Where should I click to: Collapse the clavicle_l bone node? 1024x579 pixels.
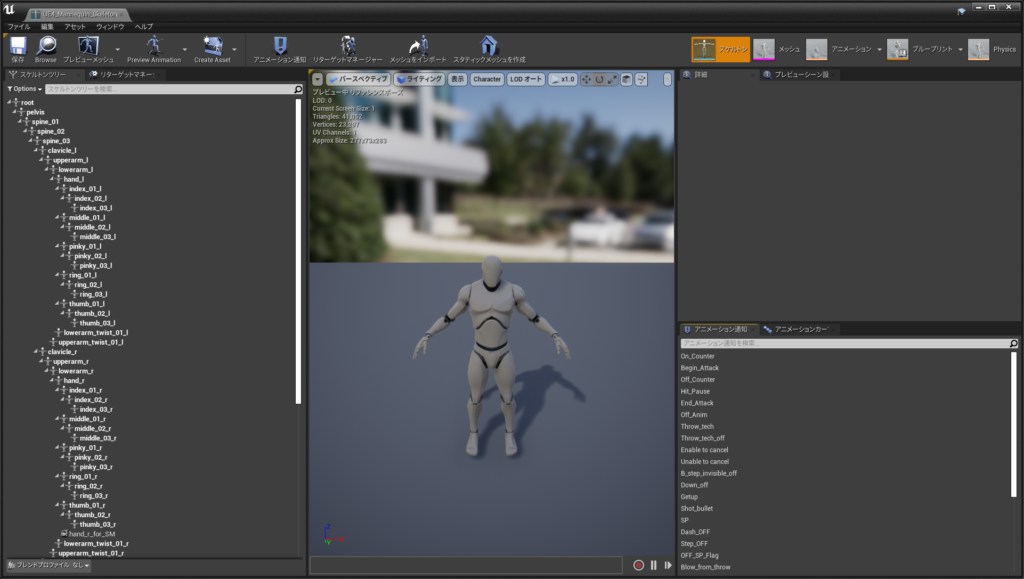tap(35, 150)
